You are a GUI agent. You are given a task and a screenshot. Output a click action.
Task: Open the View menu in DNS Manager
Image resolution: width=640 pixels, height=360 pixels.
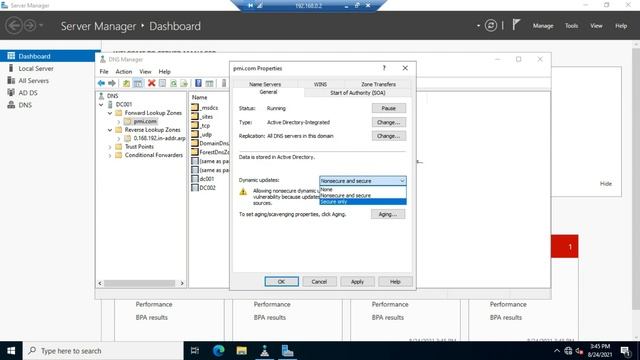click(x=145, y=71)
